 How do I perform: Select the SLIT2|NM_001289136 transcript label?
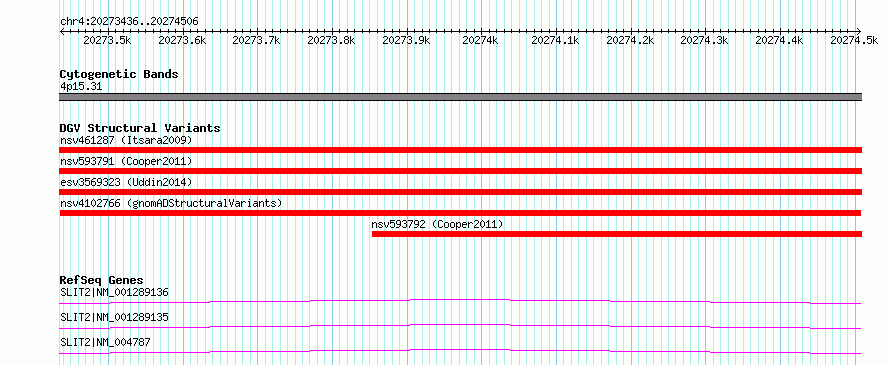coord(114,293)
